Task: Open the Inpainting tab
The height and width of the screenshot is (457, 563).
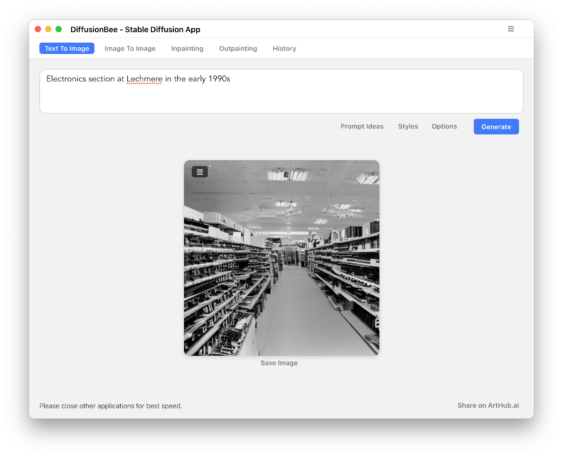Action: click(187, 48)
